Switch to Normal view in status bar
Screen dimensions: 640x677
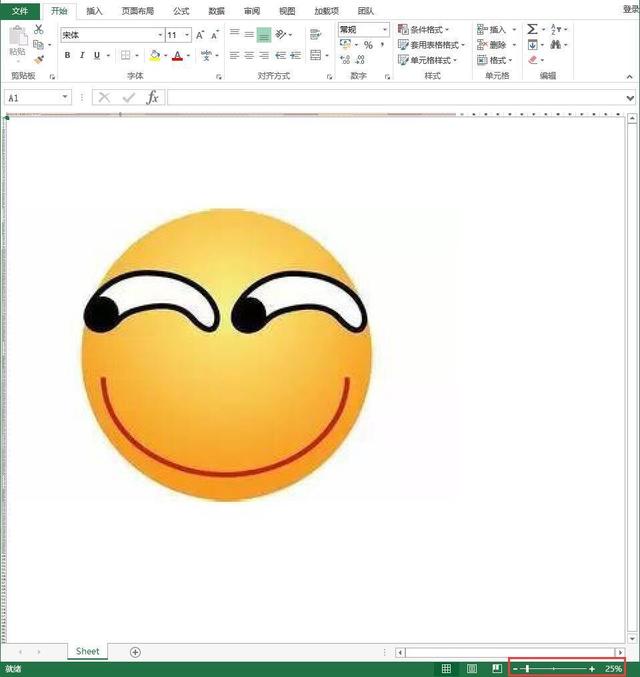pos(447,669)
